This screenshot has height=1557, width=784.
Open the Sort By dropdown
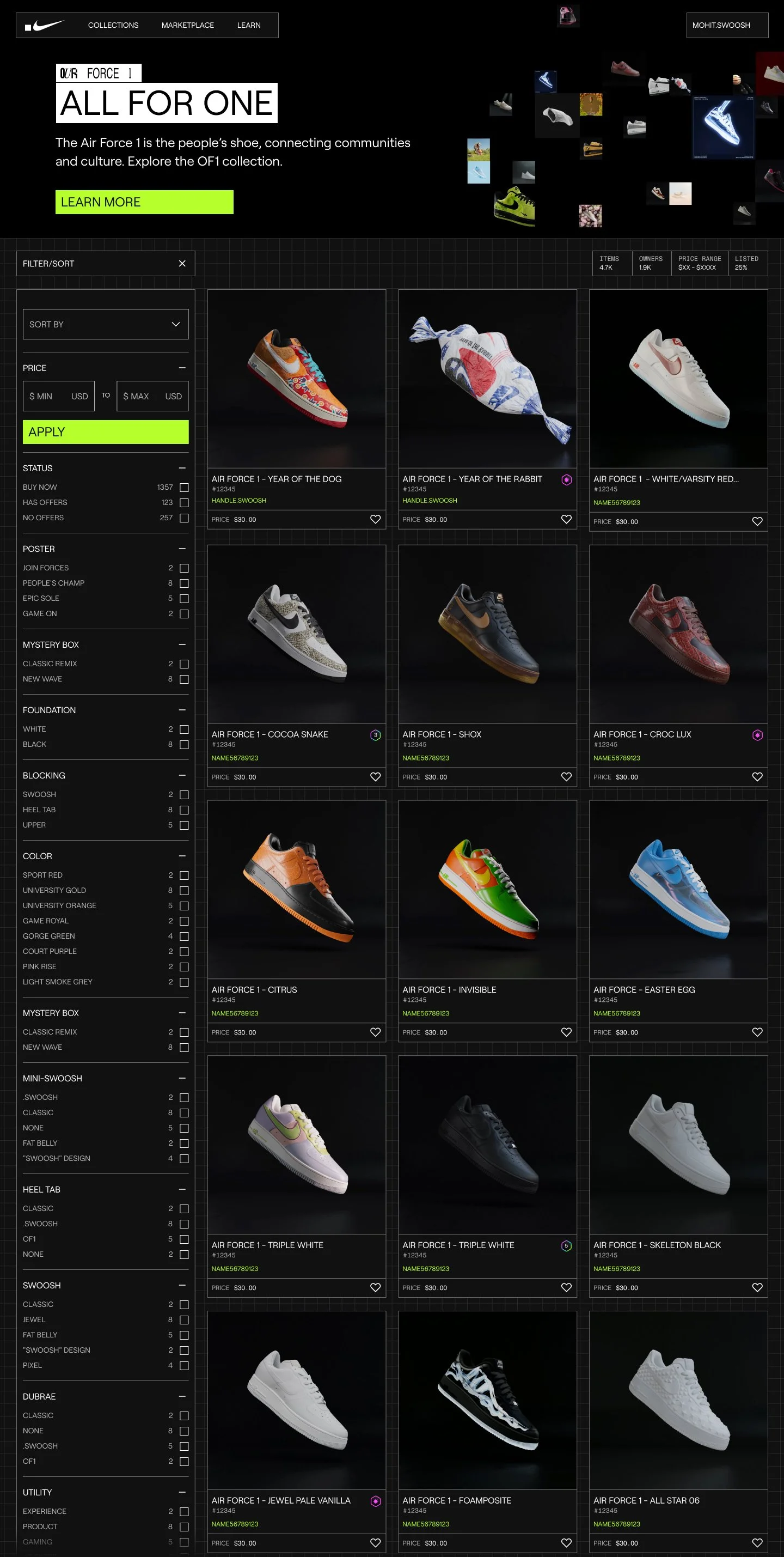(106, 324)
